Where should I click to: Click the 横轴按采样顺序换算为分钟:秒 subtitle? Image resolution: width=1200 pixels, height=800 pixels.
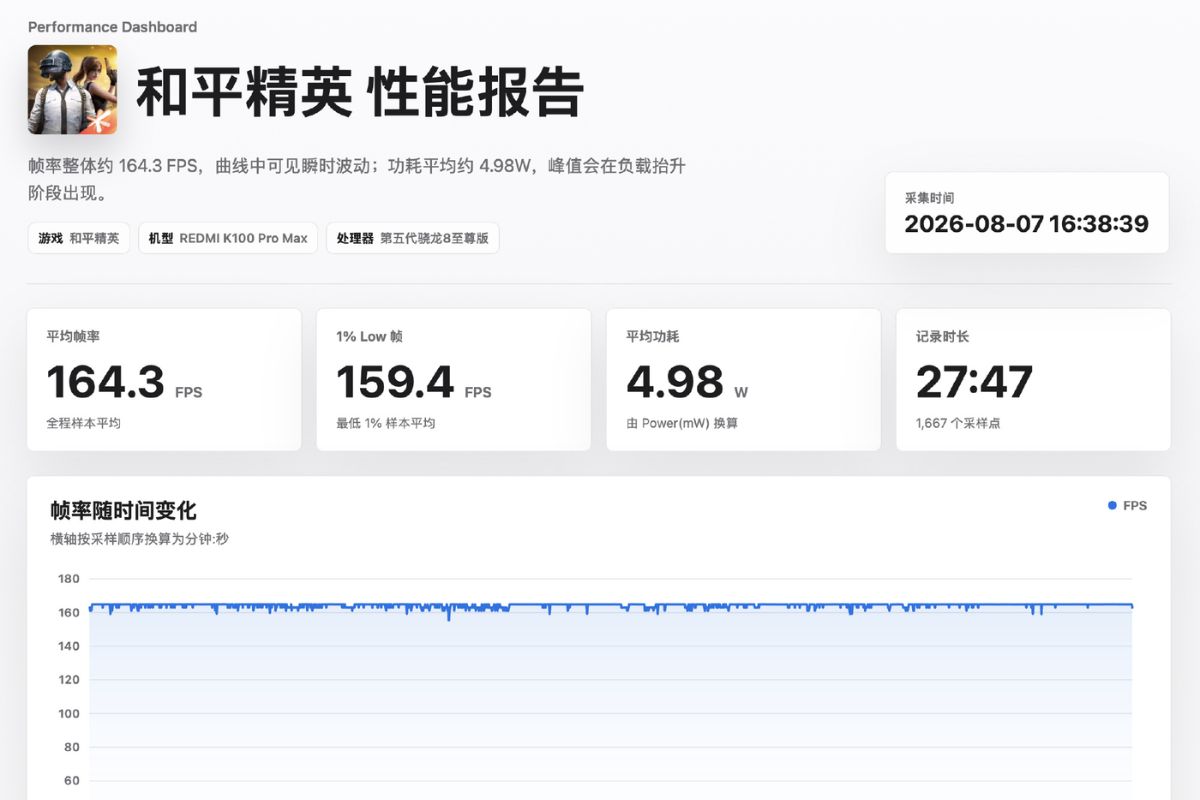(140, 539)
